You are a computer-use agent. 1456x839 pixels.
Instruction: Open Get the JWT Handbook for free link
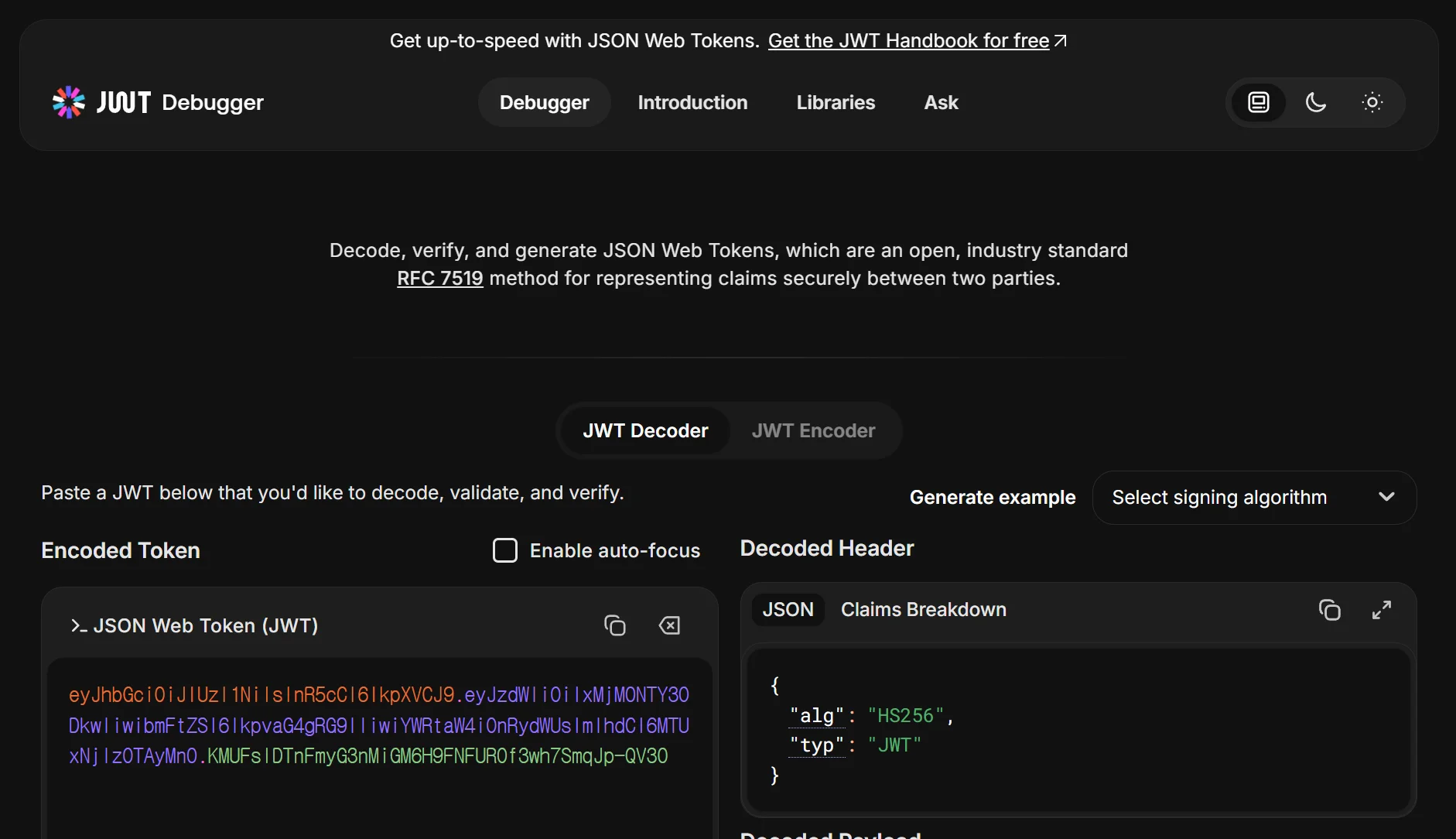click(x=908, y=40)
